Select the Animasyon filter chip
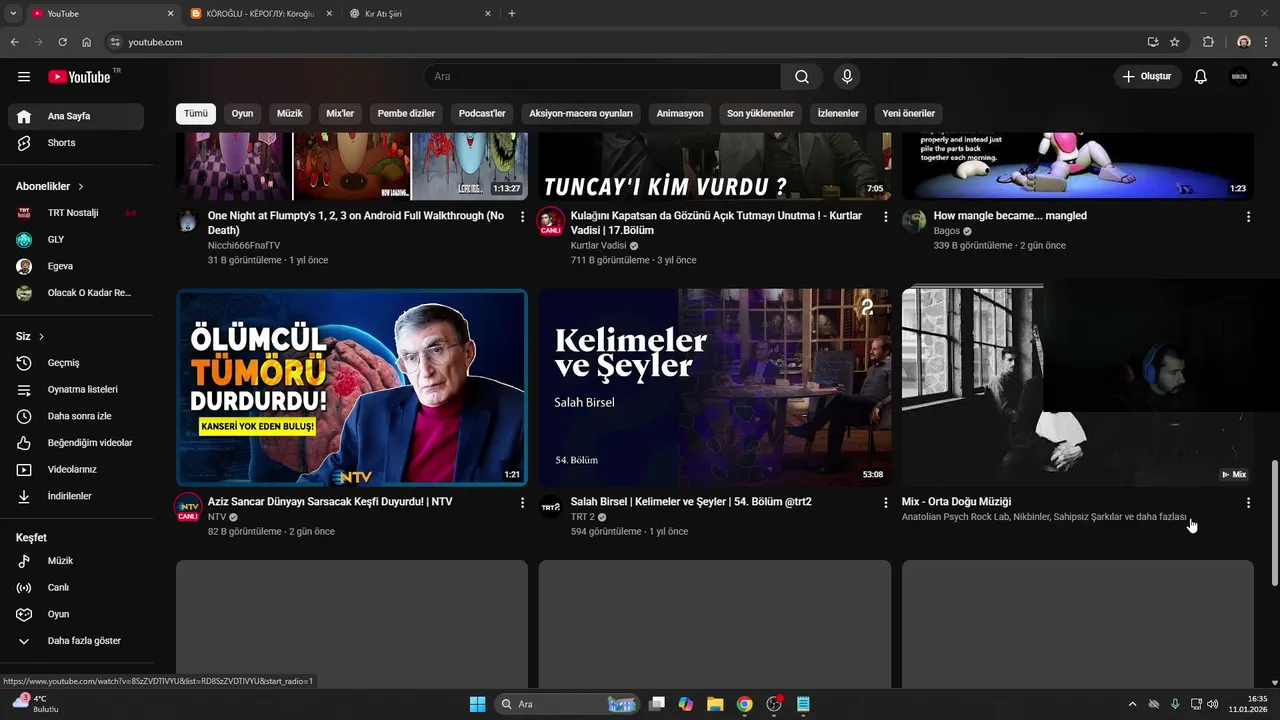Image resolution: width=1280 pixels, height=720 pixels. coord(680,113)
